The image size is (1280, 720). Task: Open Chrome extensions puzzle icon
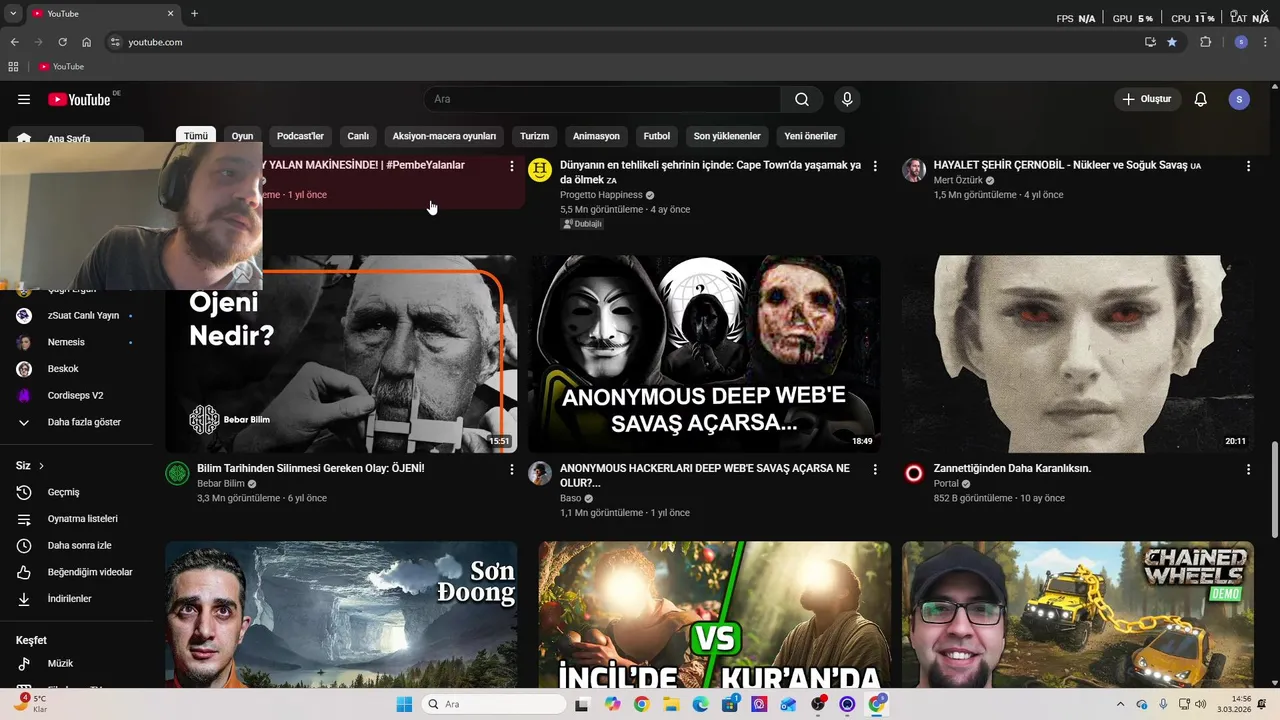[x=1205, y=42]
